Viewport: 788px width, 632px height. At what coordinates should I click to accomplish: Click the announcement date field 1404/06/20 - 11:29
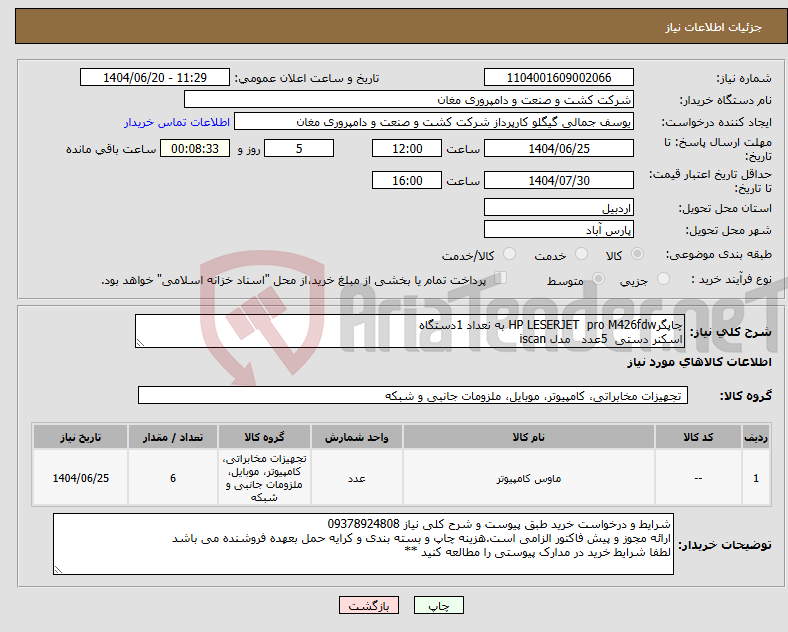click(x=155, y=77)
